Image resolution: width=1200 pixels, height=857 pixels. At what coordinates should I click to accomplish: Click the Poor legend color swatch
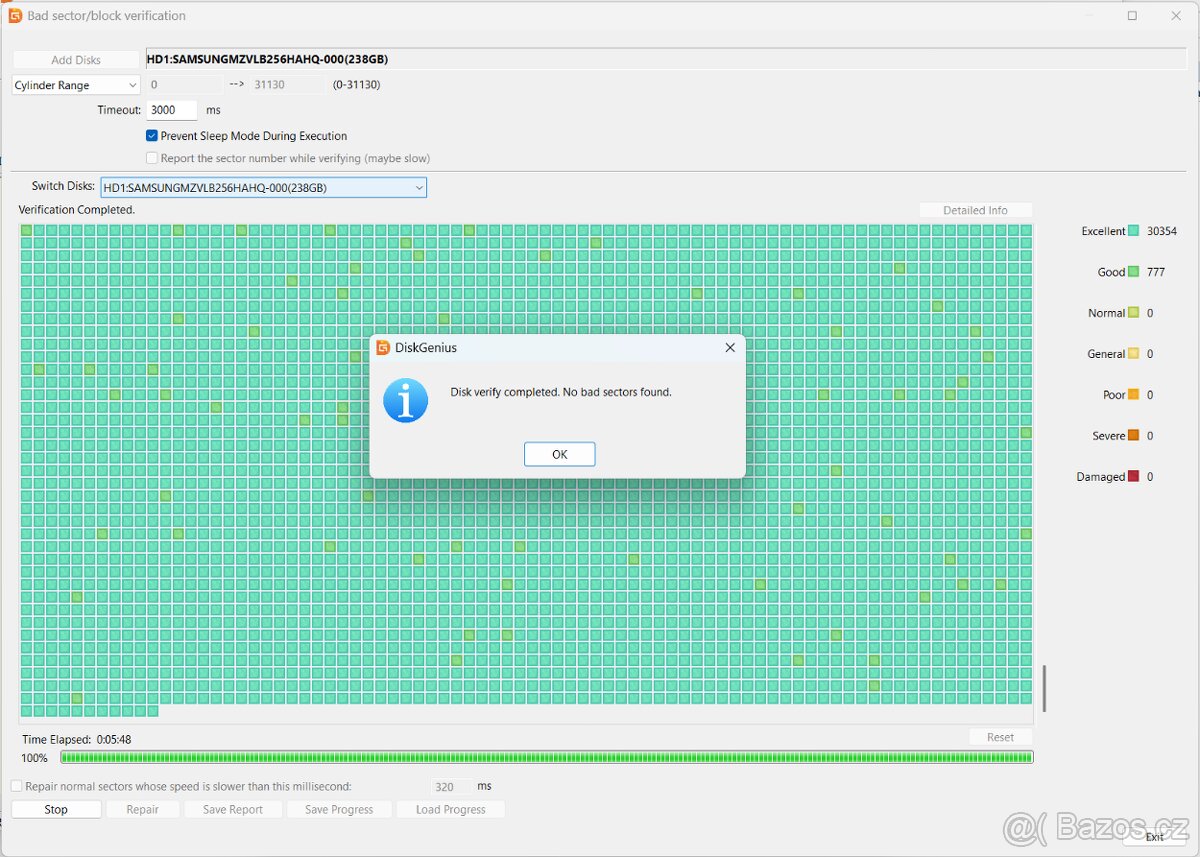tap(1133, 395)
